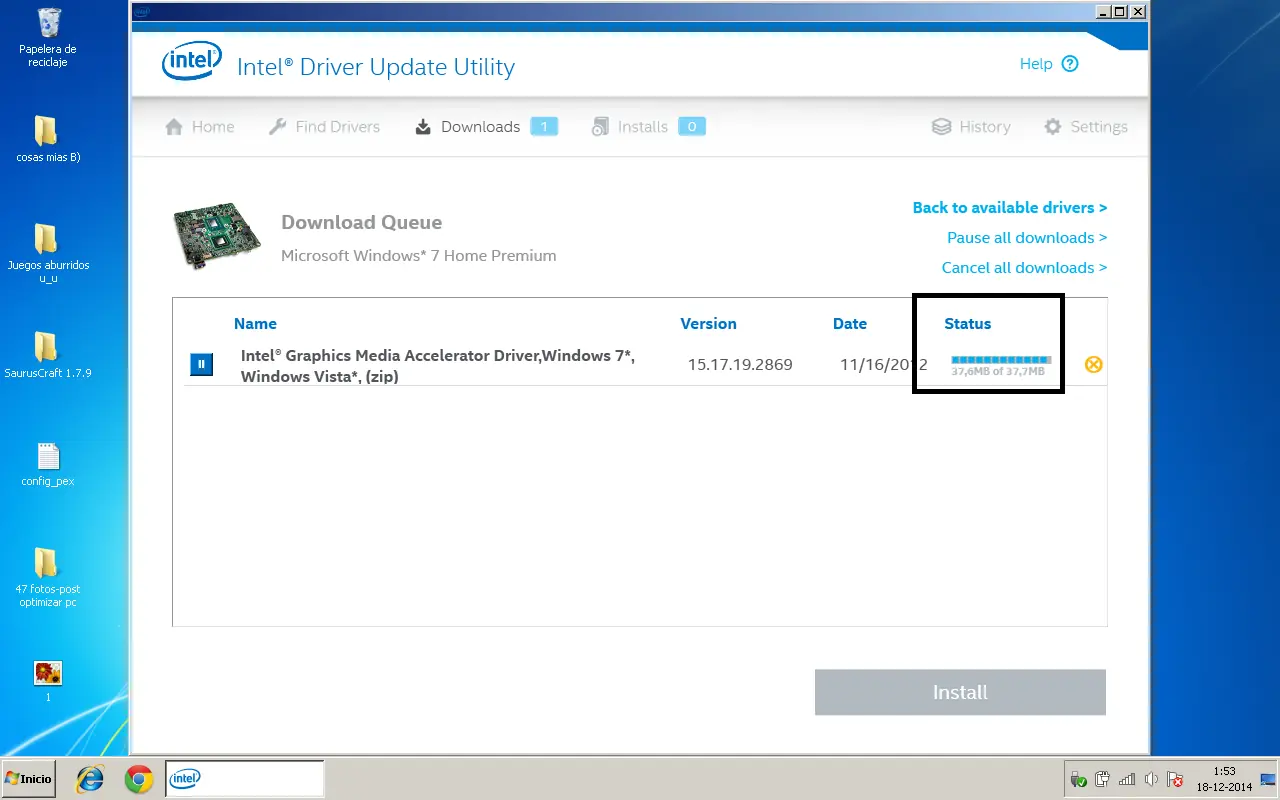1280x800 pixels.
Task: Open the network signal tray icon
Action: (1127, 779)
